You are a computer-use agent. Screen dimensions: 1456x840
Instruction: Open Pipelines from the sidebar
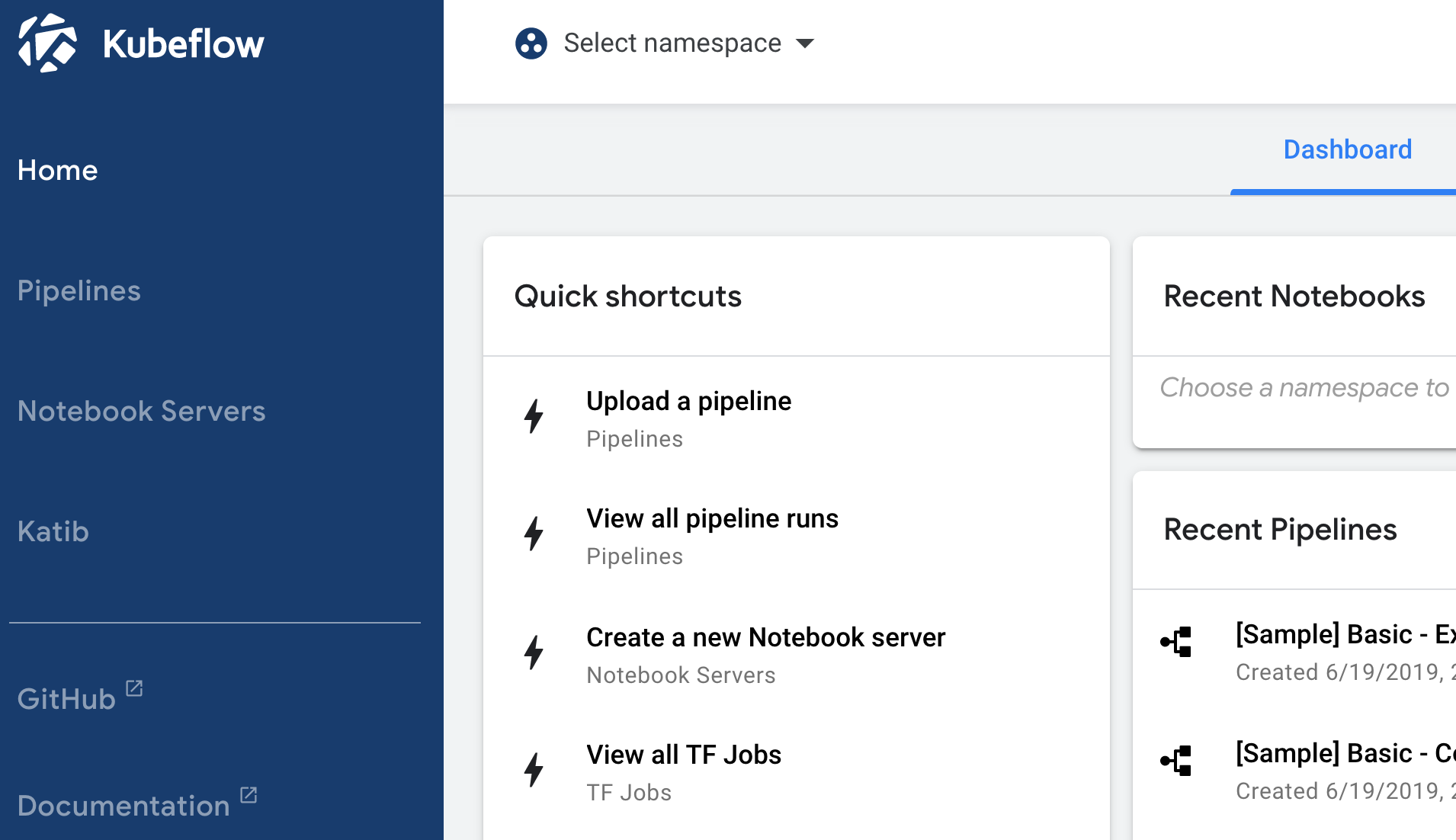point(79,290)
